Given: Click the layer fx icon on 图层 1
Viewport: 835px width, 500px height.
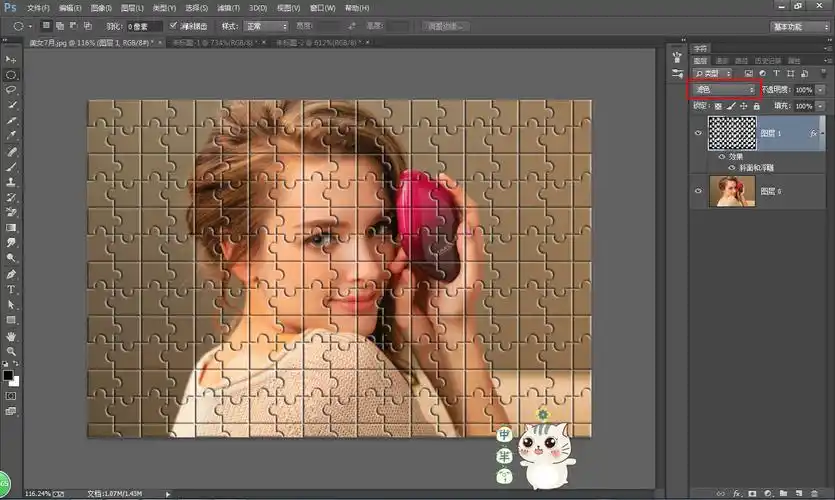Looking at the screenshot, I should coord(813,133).
